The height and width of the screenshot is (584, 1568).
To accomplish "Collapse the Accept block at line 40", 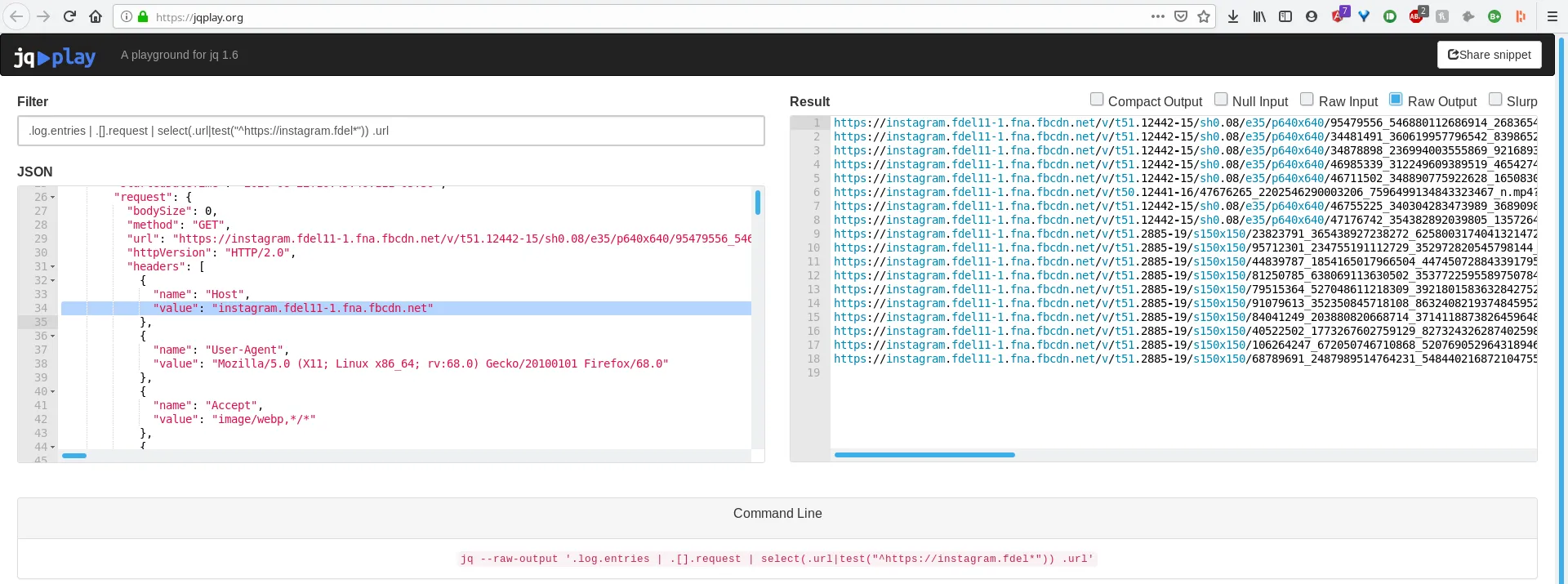I will click(53, 392).
